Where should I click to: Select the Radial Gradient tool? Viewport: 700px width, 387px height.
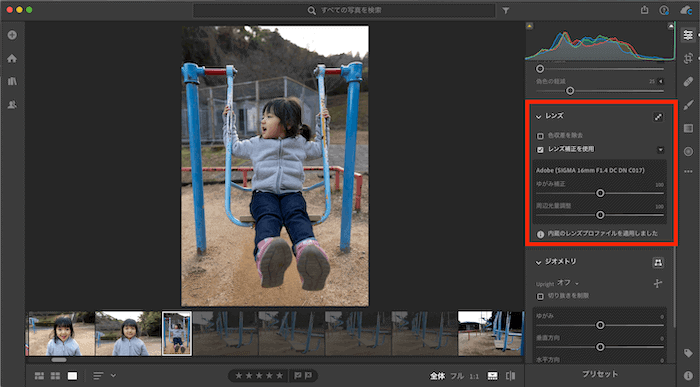click(688, 152)
